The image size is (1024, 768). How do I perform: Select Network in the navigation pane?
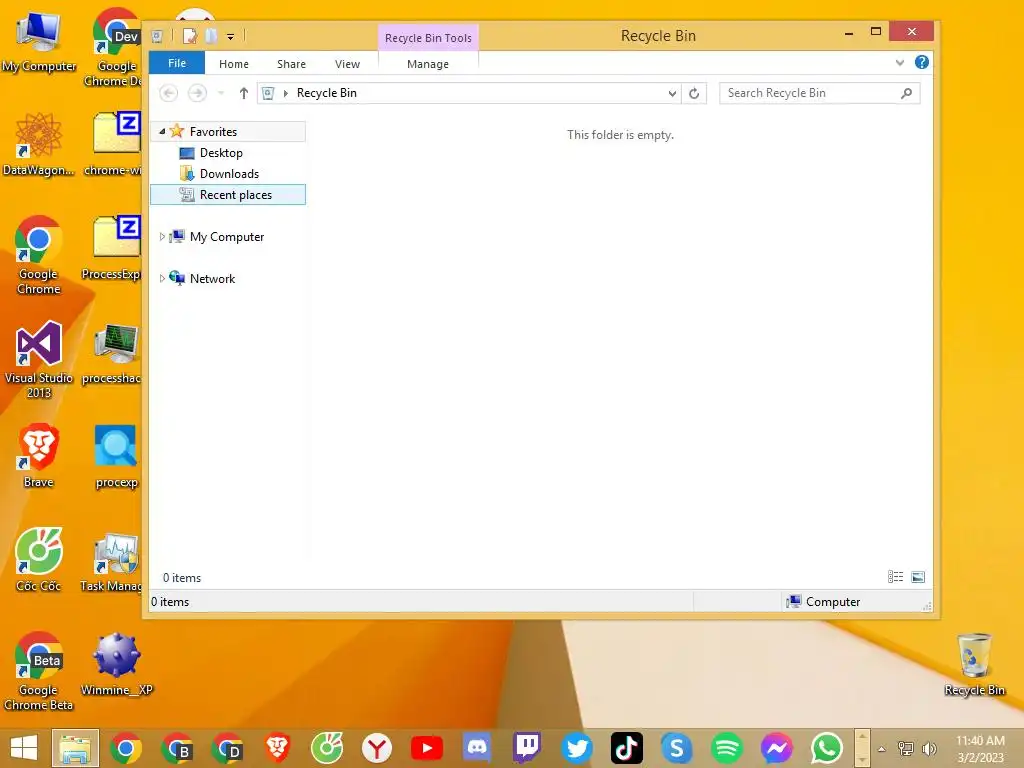(x=212, y=278)
